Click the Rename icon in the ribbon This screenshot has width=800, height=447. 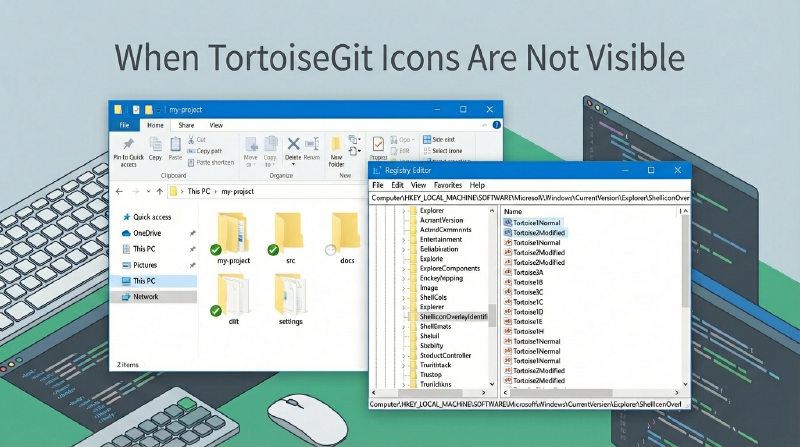312,144
